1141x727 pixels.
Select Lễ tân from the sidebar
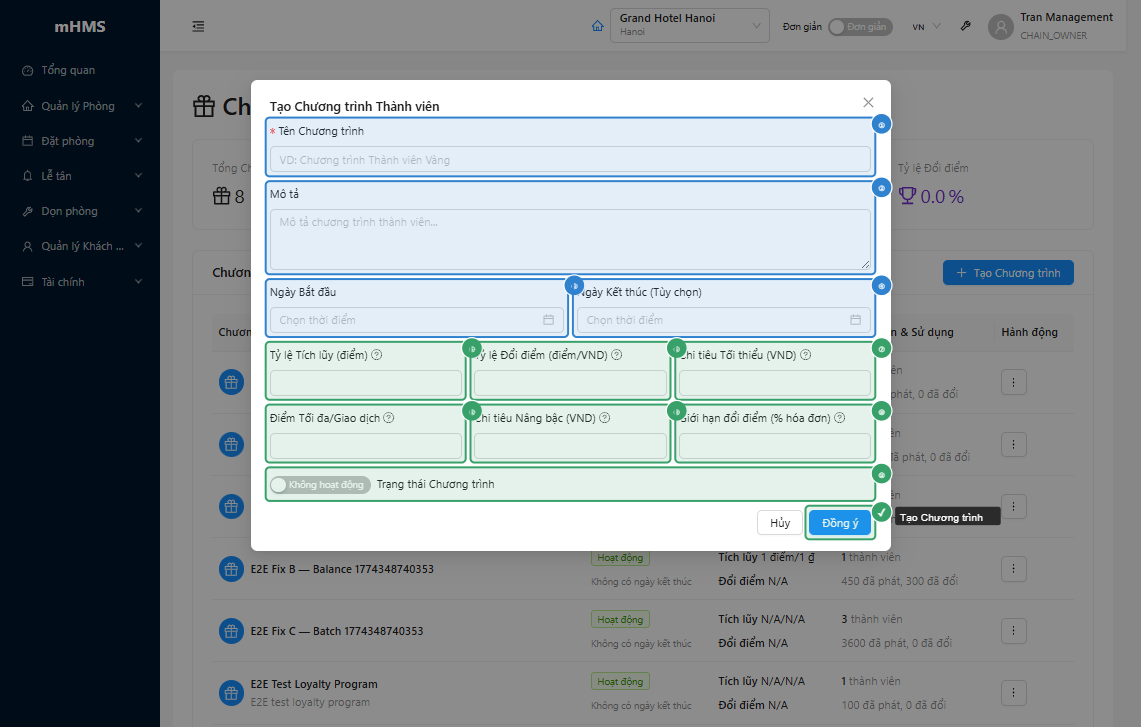(x=56, y=176)
